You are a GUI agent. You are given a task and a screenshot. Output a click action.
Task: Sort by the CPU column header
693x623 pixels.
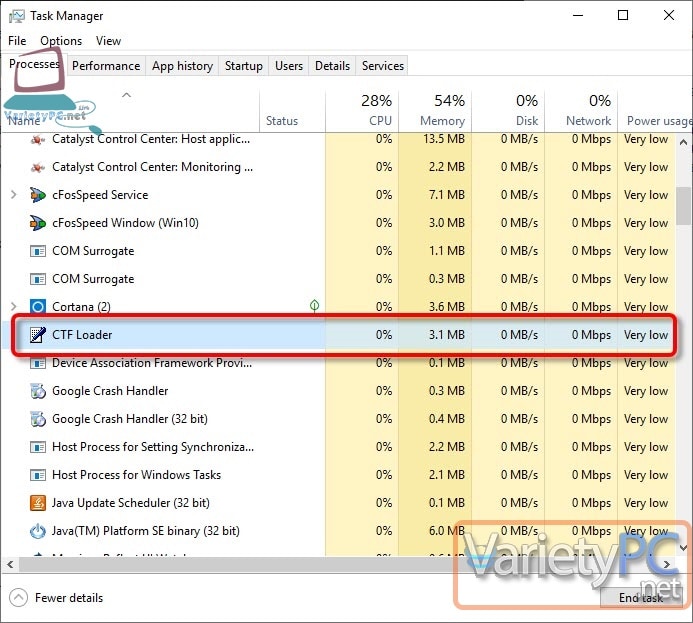tap(362, 110)
